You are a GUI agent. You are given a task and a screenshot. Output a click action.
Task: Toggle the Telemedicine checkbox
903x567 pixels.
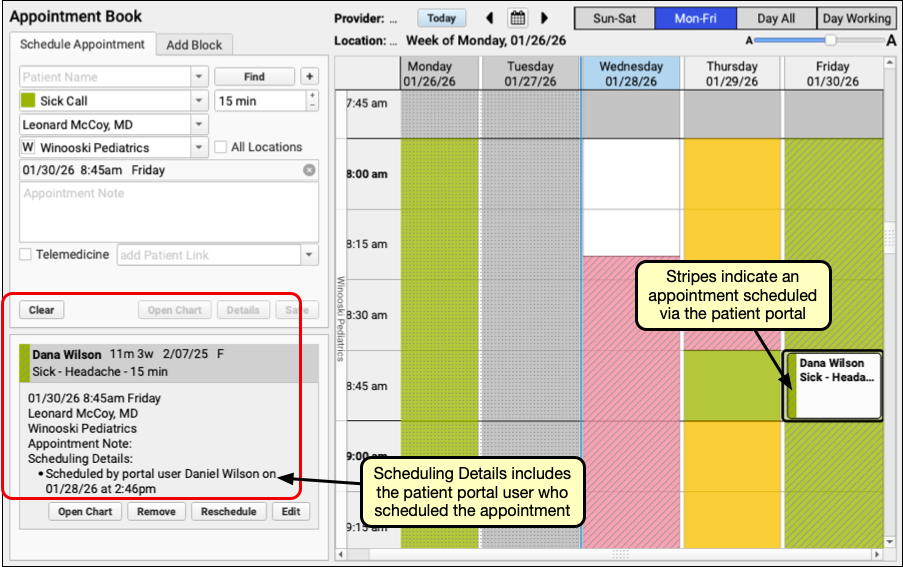pyautogui.click(x=26, y=255)
